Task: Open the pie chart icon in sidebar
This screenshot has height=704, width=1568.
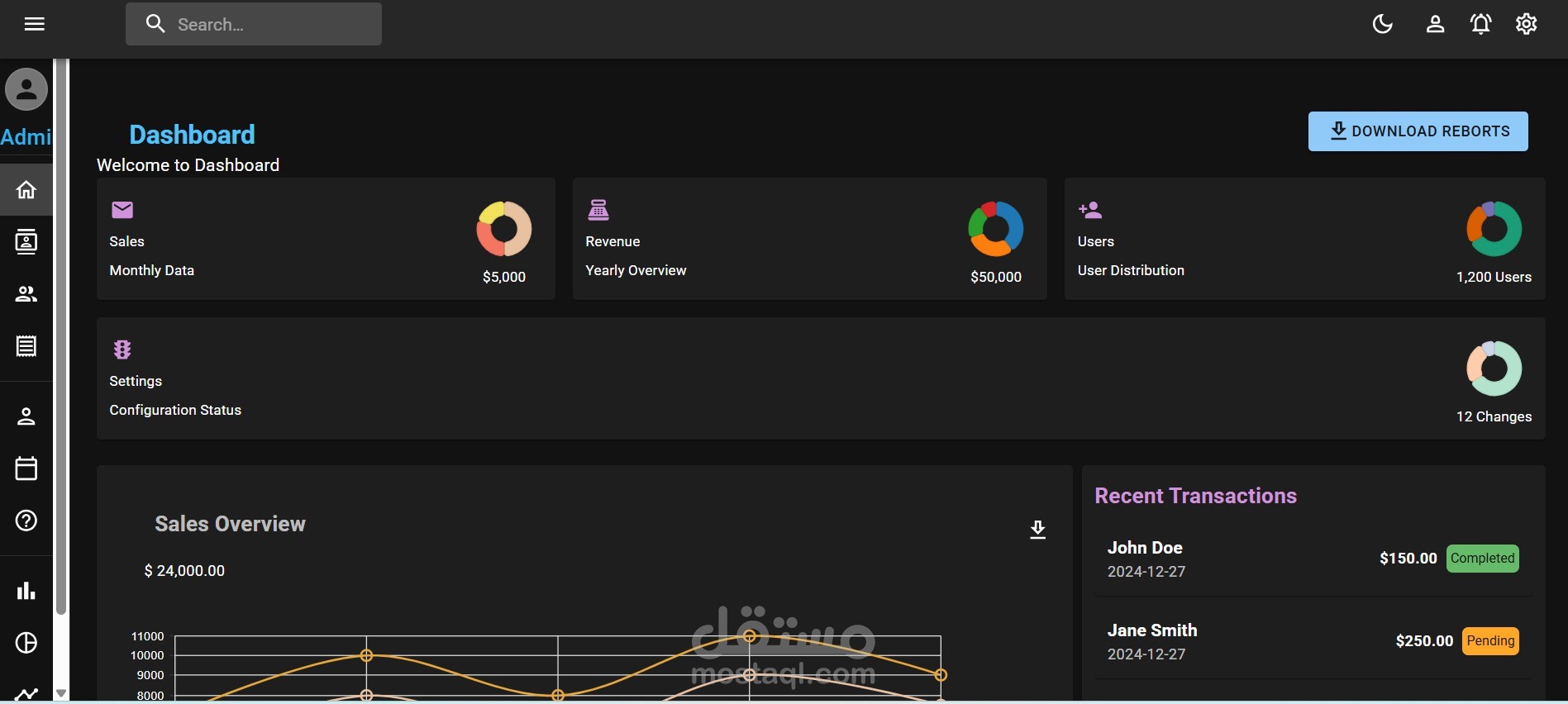Action: point(26,643)
